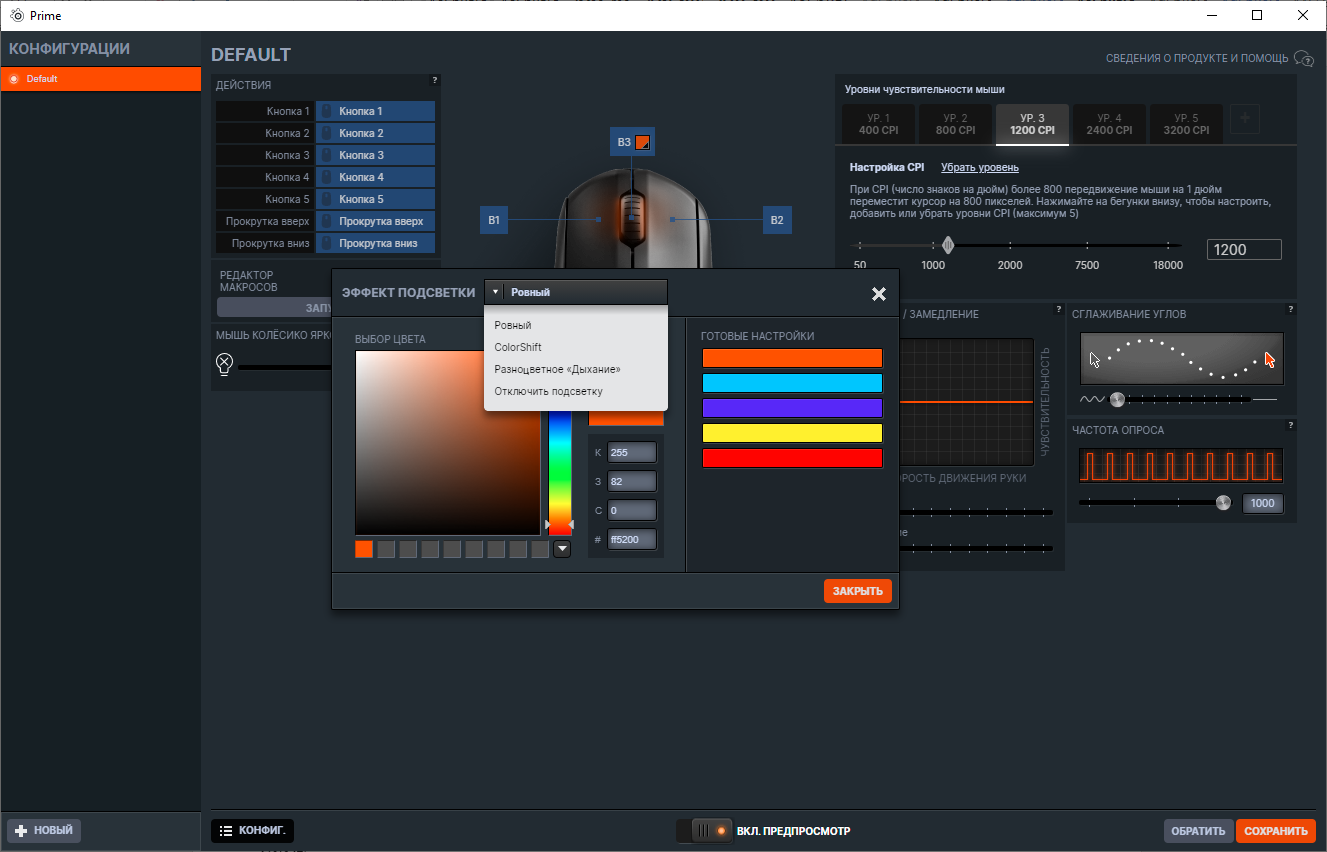Click the B1 mouse button marker

pyautogui.click(x=494, y=219)
